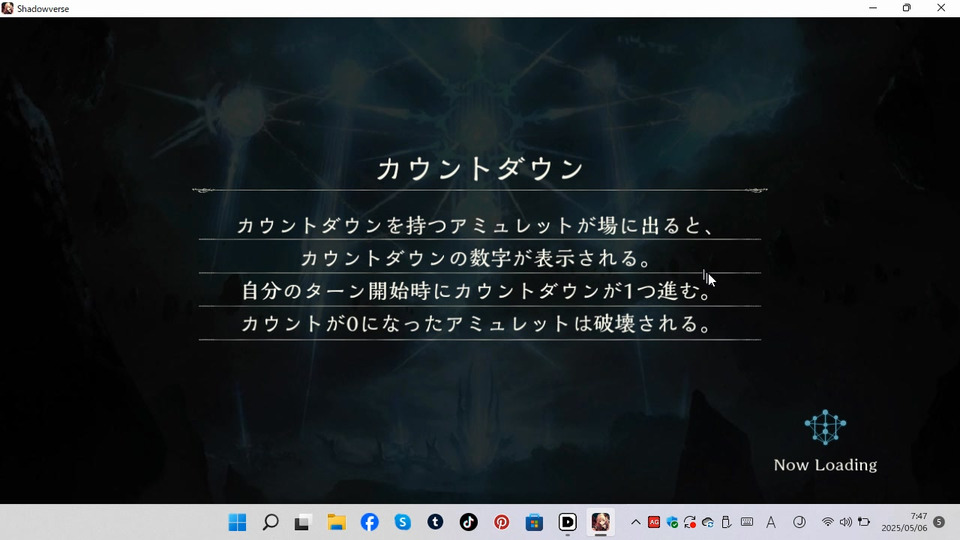The image size is (960, 540).
Task: Open the clock showing 7:47
Action: coord(904,522)
